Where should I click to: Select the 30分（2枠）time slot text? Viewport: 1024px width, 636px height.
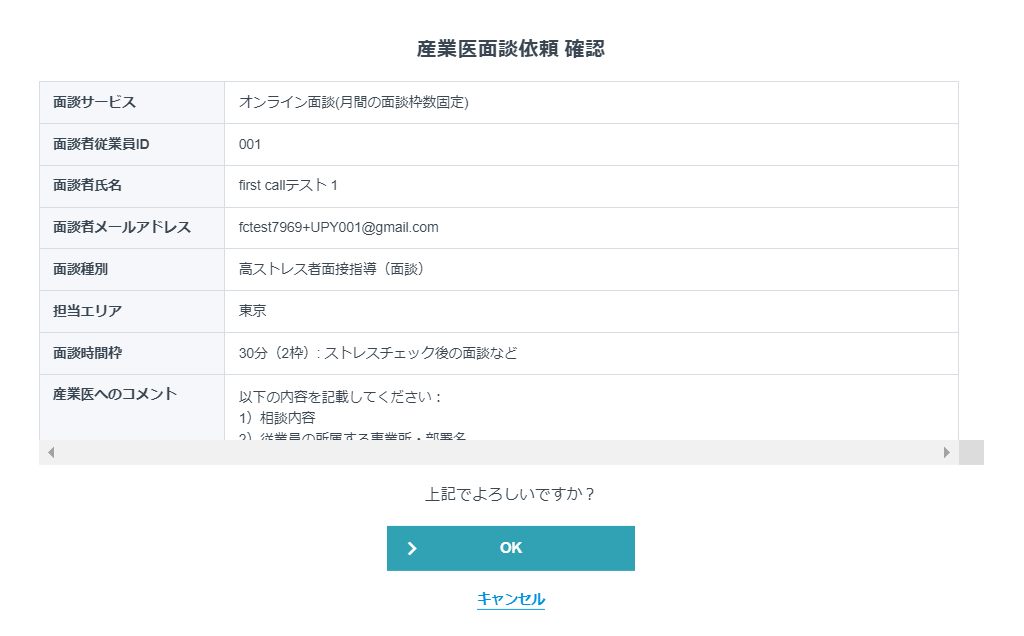[377, 353]
